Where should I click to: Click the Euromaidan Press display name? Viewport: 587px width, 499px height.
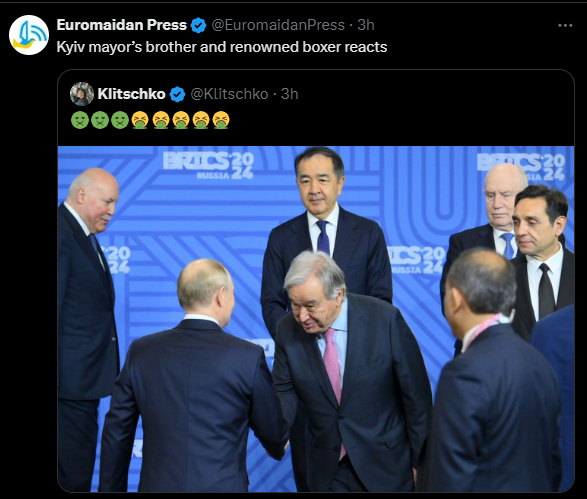(x=122, y=25)
